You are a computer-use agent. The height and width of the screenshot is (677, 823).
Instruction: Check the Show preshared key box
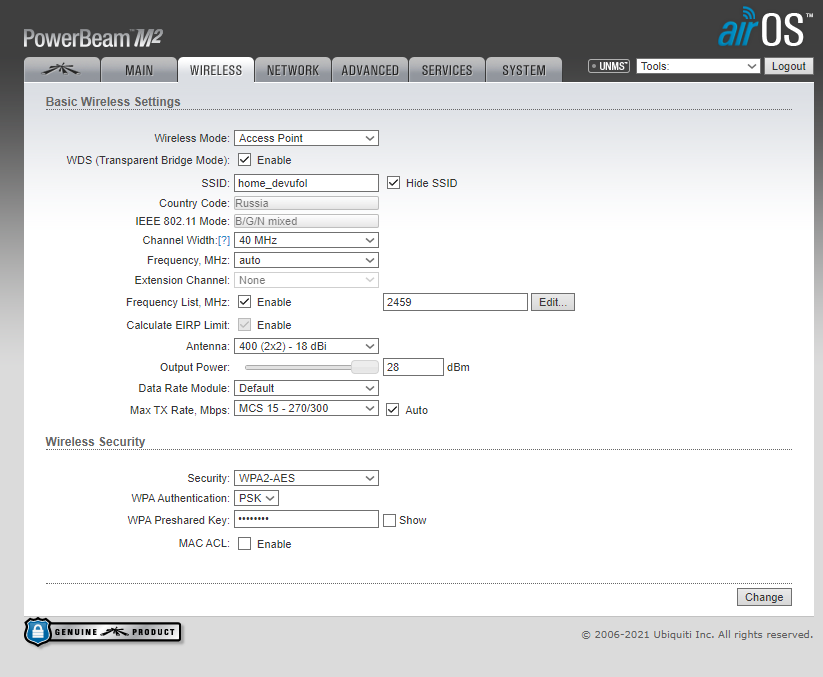tap(389, 520)
